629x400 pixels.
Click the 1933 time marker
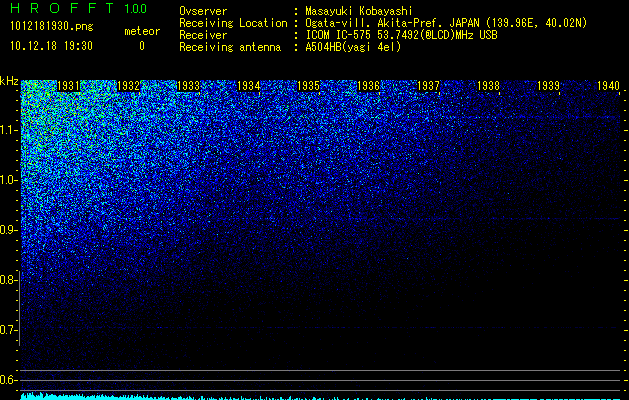pyautogui.click(x=189, y=86)
